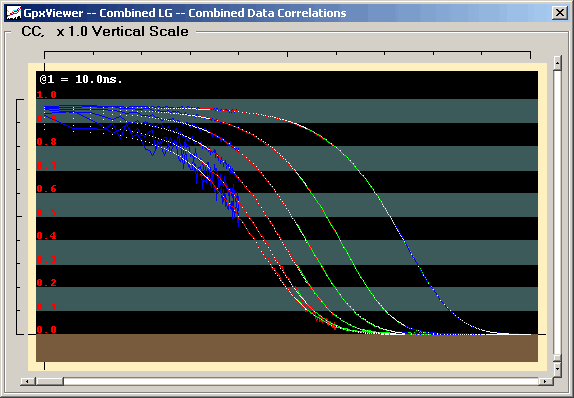
Task: Click the horizontal scrollbar right arrow
Action: coord(545,381)
